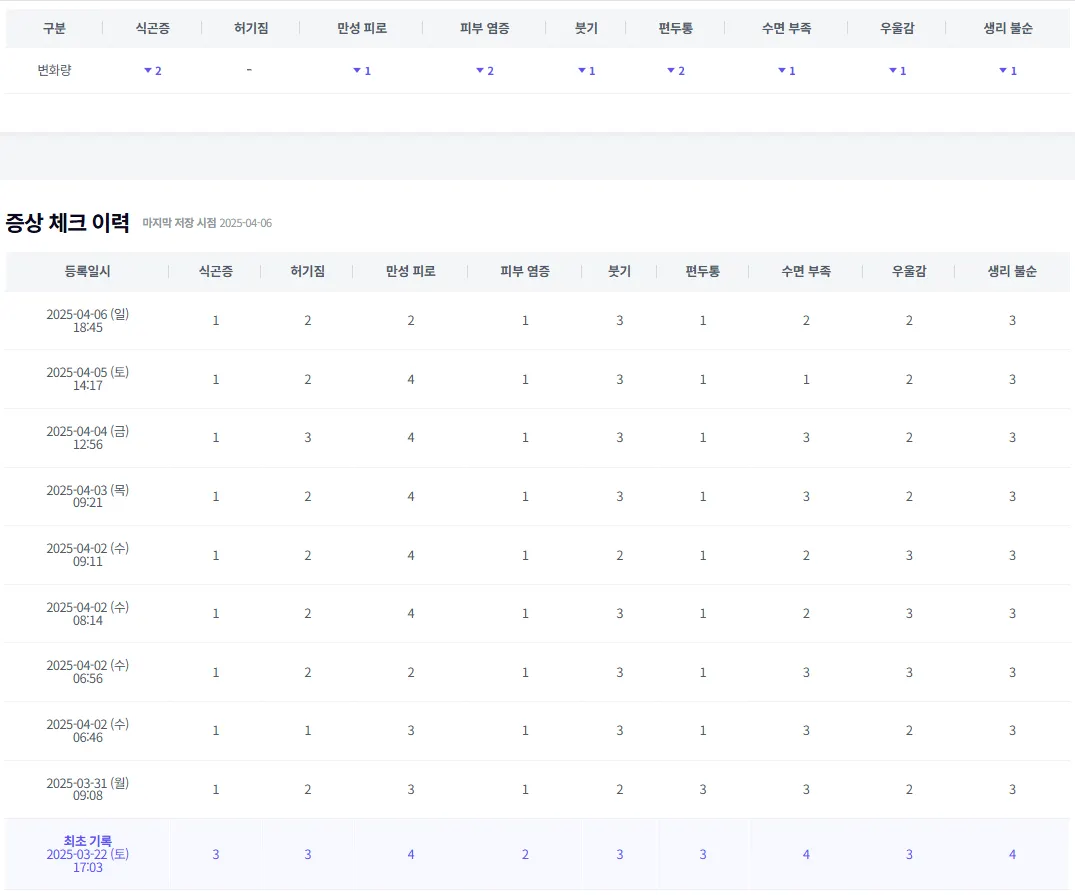The image size is (1075, 895).
Task: Click the 구분 header in the top table
Action: click(x=54, y=28)
